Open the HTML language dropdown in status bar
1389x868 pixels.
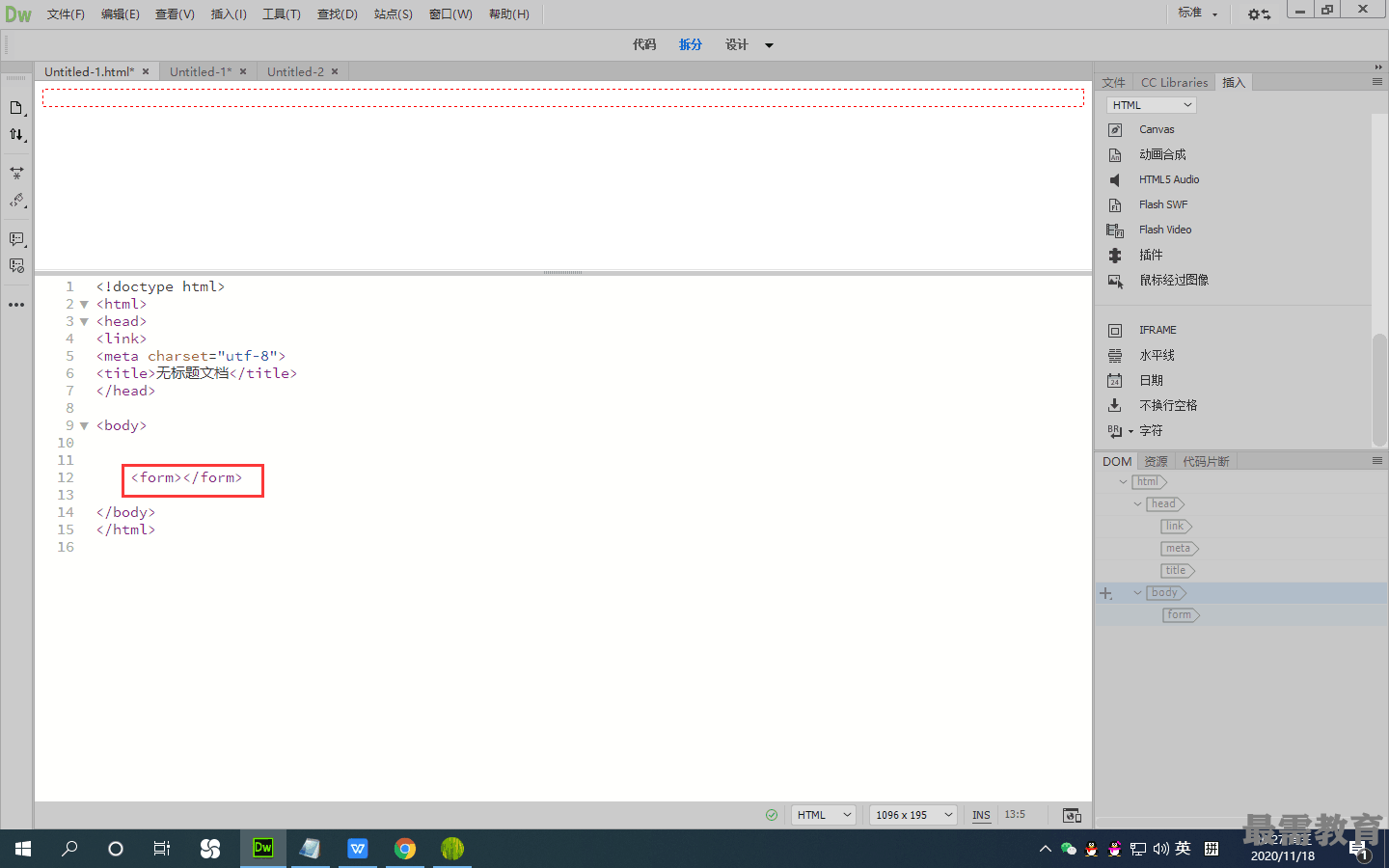click(x=824, y=815)
